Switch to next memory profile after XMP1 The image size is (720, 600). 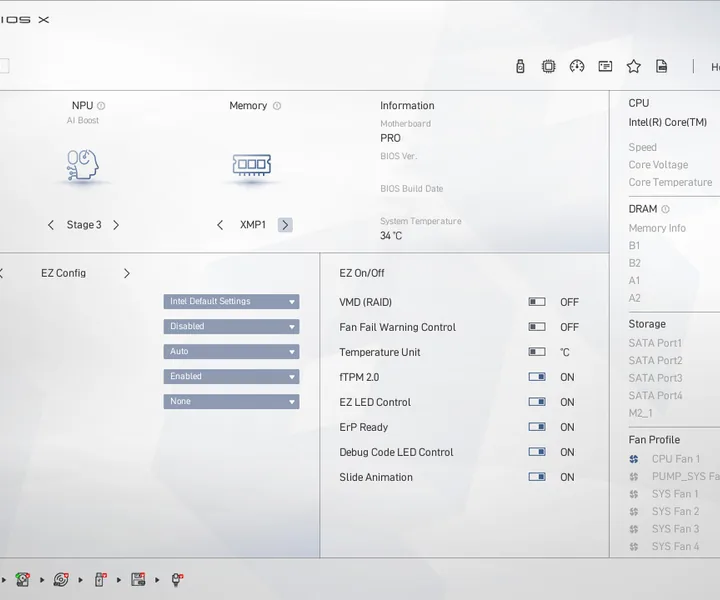[x=285, y=225]
